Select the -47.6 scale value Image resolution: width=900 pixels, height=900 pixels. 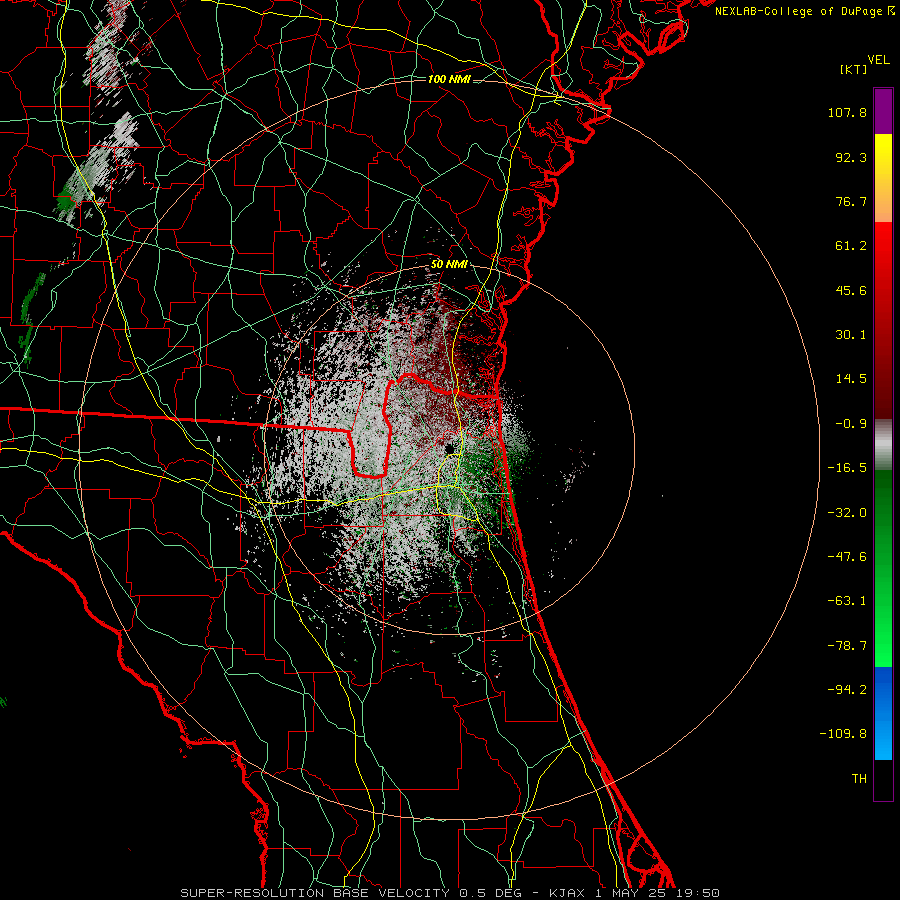pyautogui.click(x=847, y=557)
